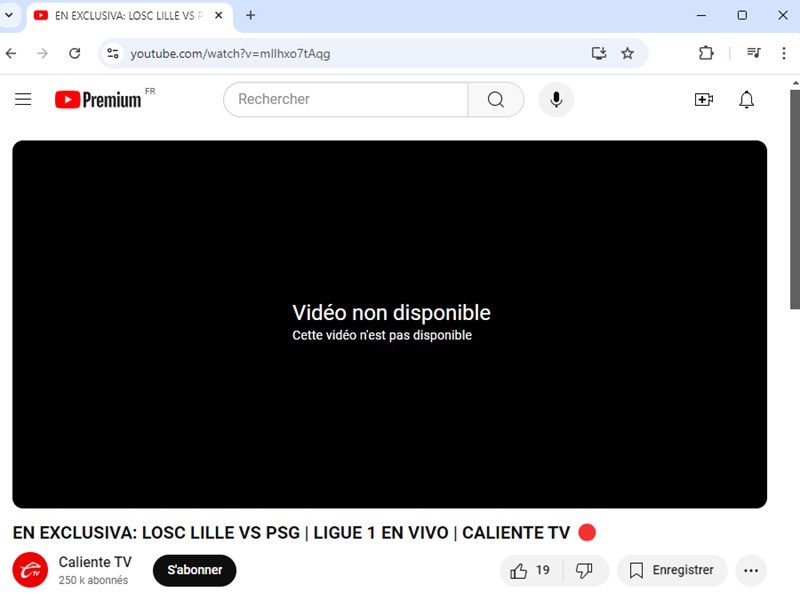Select the EN EXCLUSIVA: LOSC LILLE tab
800x600 pixels.
pos(129,16)
